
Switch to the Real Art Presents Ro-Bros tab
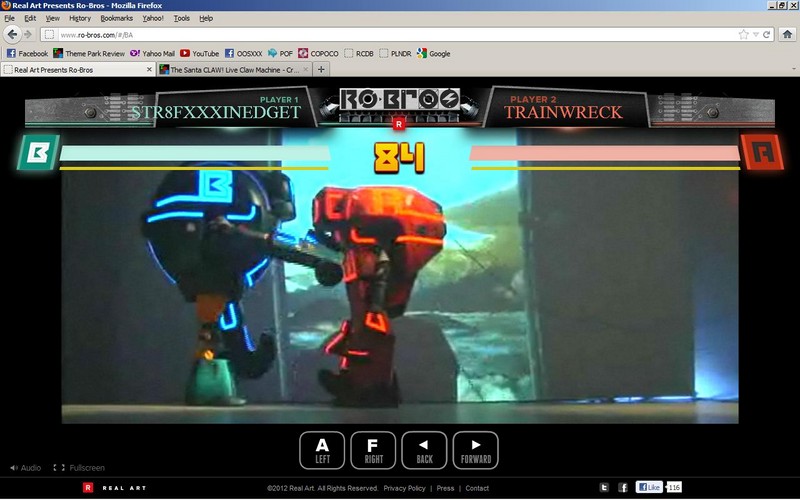pyautogui.click(x=78, y=69)
